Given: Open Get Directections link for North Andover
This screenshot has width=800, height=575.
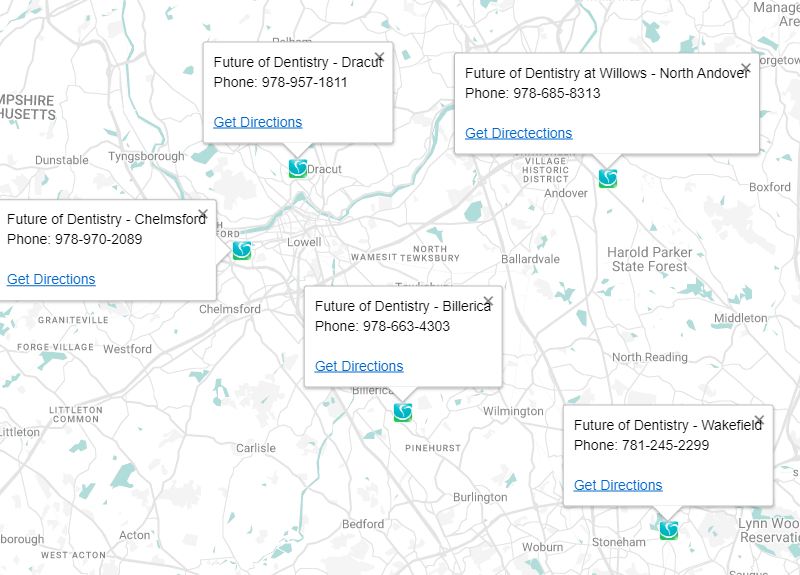Looking at the screenshot, I should pyautogui.click(x=518, y=133).
